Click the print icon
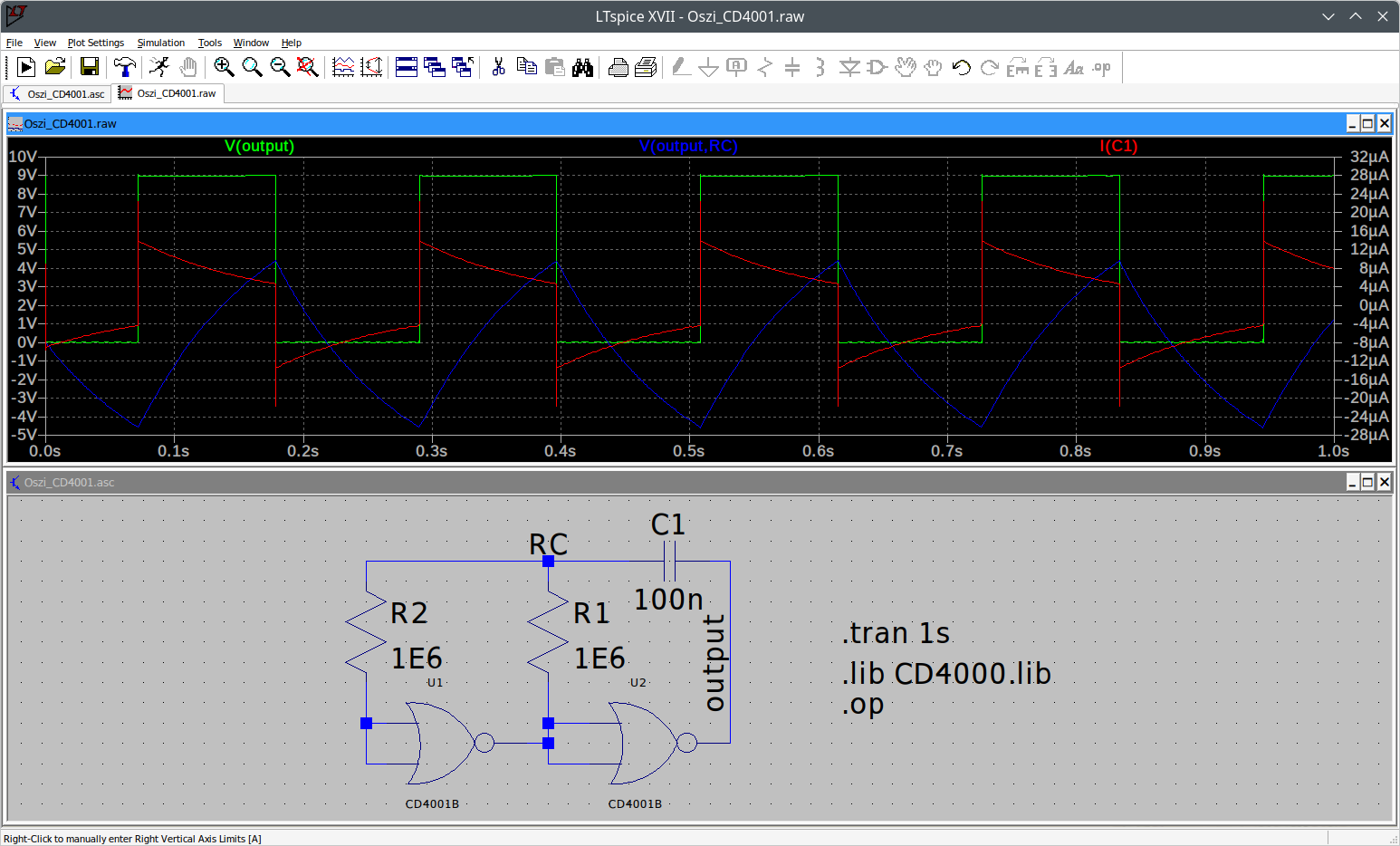This screenshot has height=846, width=1400. (618, 67)
